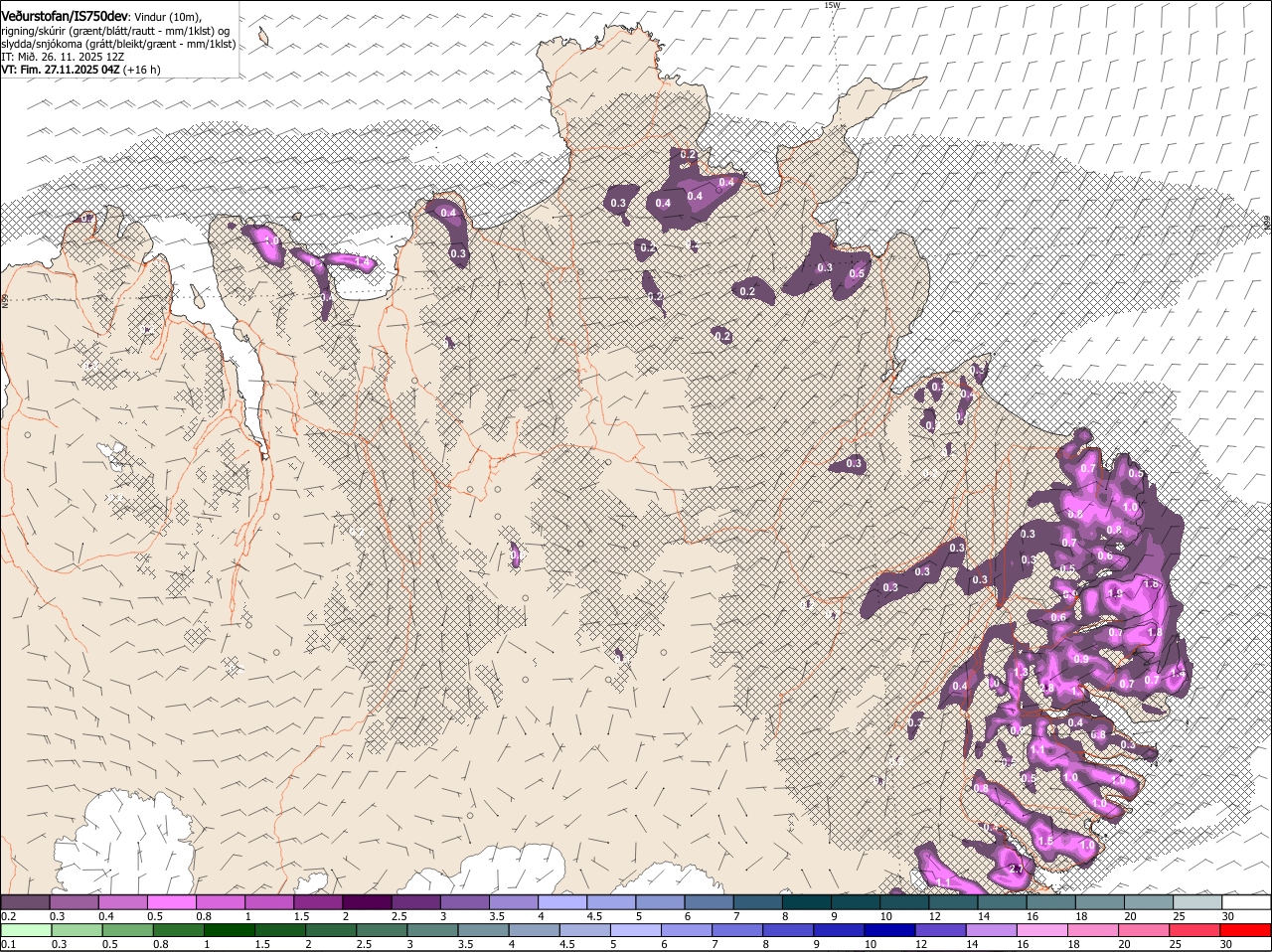
Task: Click the rain scale number label 0.1
Action: coord(8,944)
